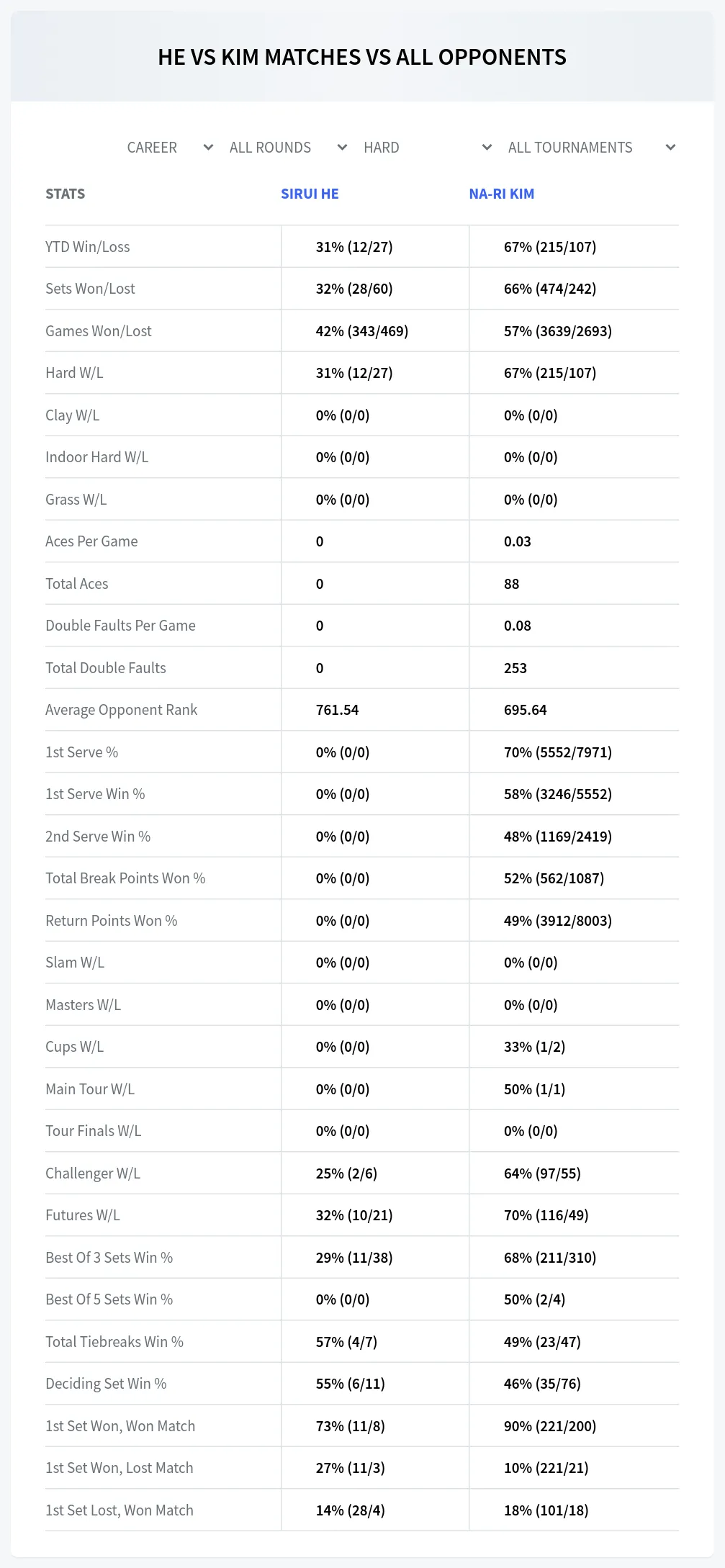Click the chevron after ALL TOURNAMENTS
The image size is (725, 1568).
tap(670, 148)
